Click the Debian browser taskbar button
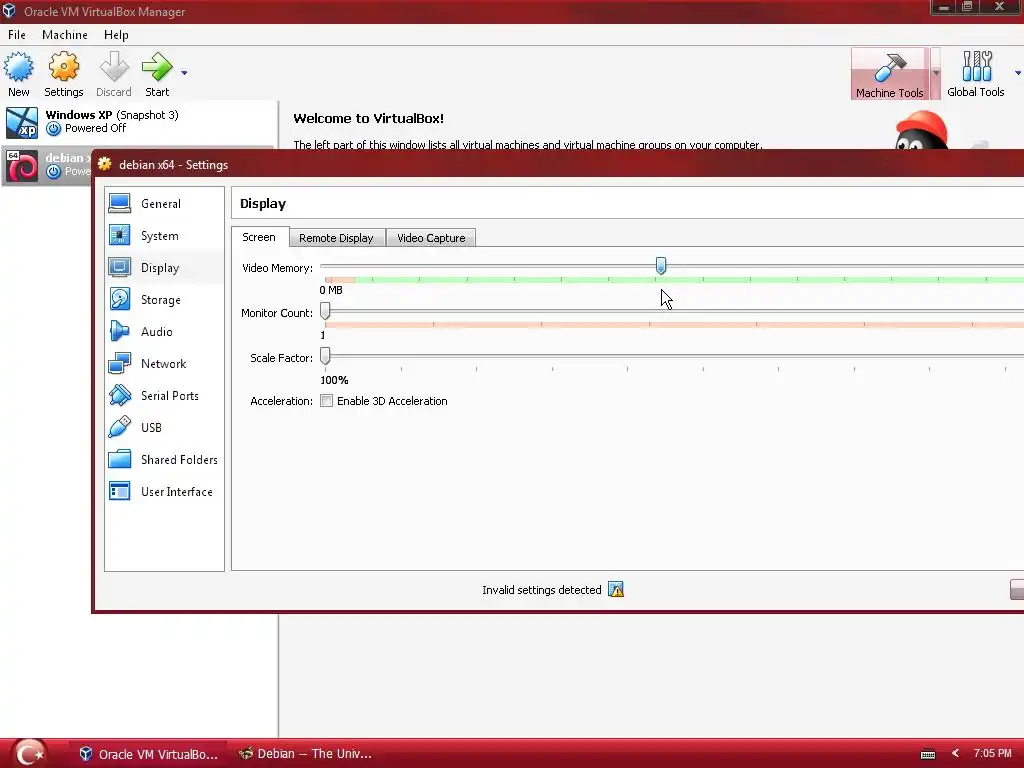This screenshot has width=1024, height=768. pos(306,754)
